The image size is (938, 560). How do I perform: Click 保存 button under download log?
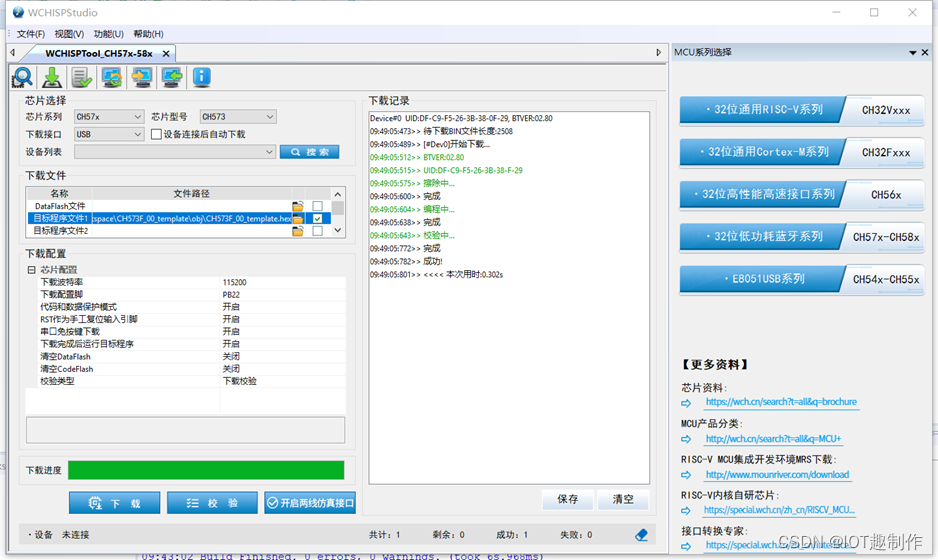point(568,499)
